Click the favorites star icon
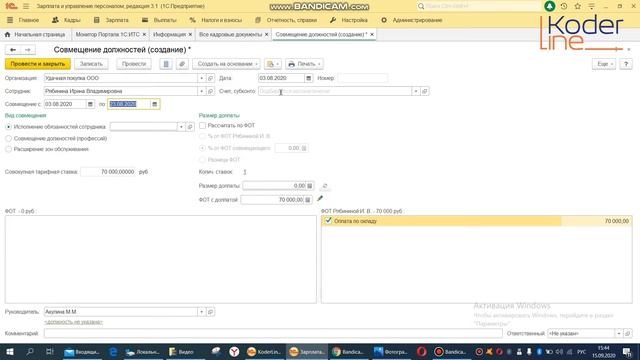Image resolution: width=640 pixels, height=360 pixels. [578, 6]
